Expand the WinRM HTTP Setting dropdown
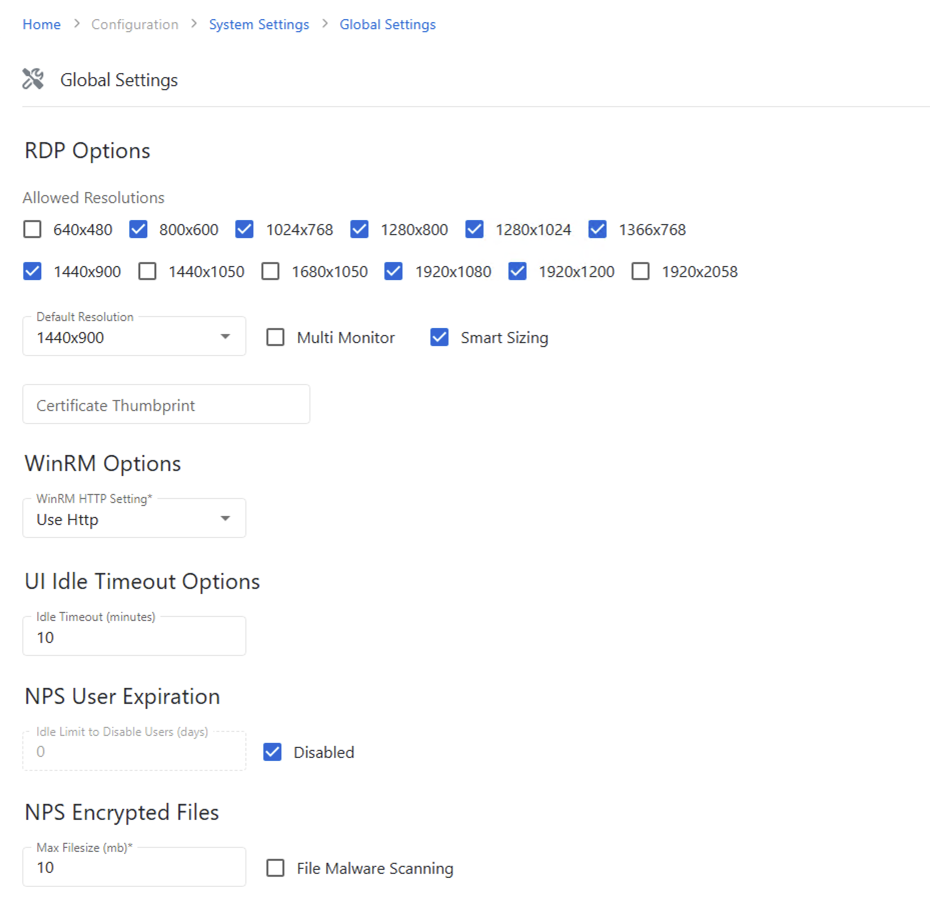Screen dimensions: 930x902 click(134, 519)
